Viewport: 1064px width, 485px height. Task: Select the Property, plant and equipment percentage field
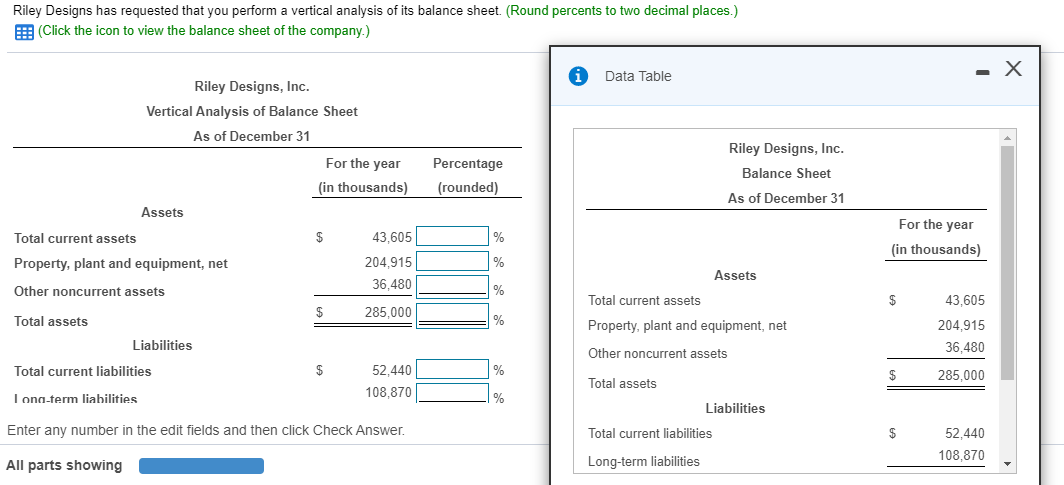(x=453, y=261)
